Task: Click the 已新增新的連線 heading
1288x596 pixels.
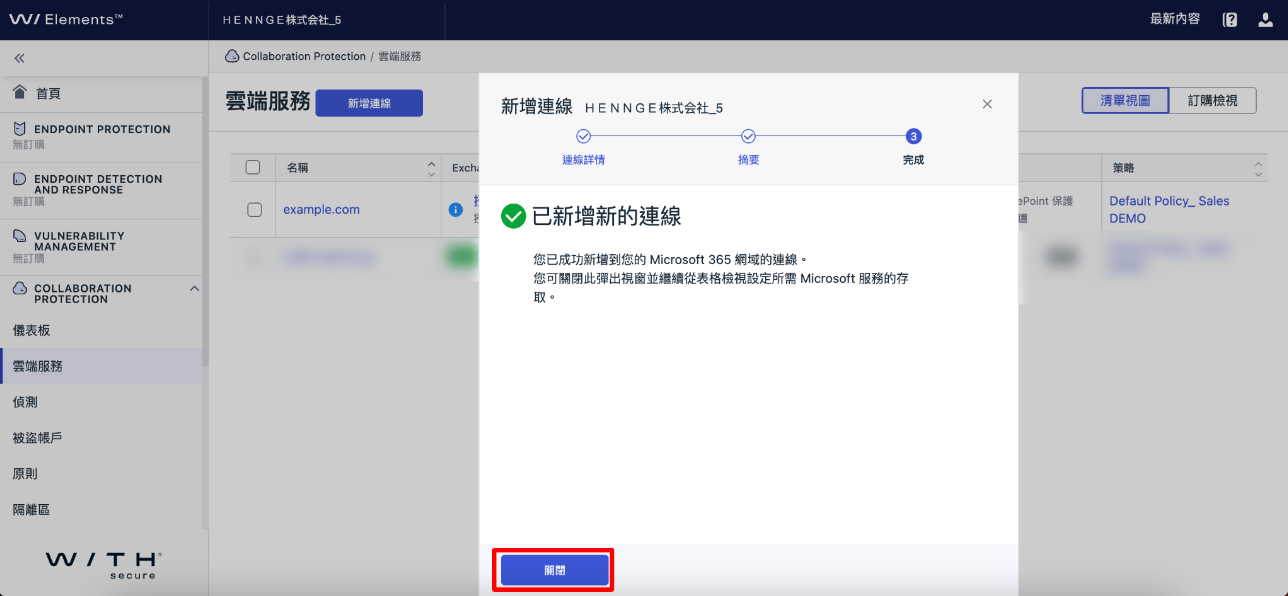Action: point(606,216)
